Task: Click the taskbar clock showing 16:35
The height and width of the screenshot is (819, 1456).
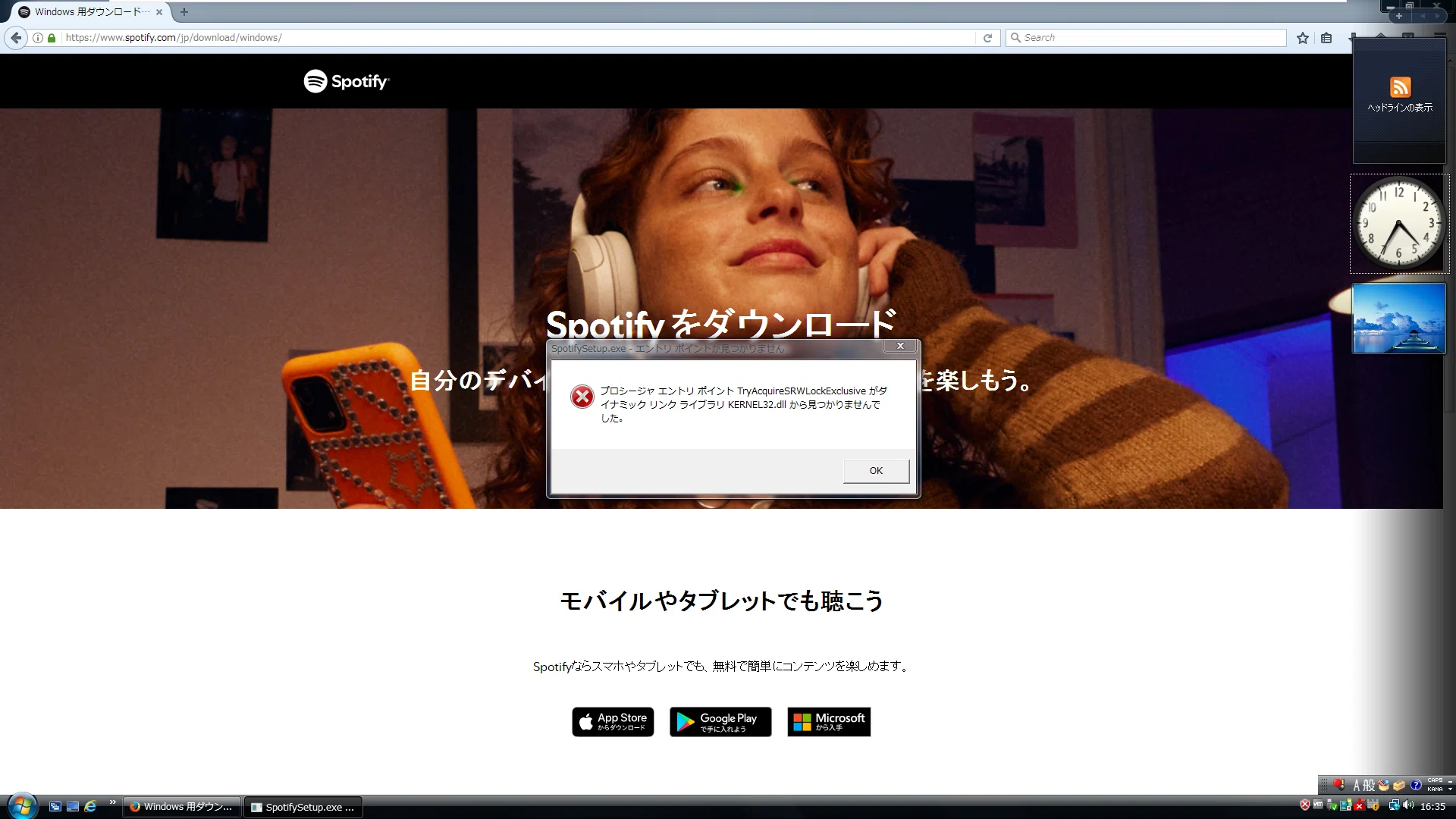Action: click(x=1433, y=807)
